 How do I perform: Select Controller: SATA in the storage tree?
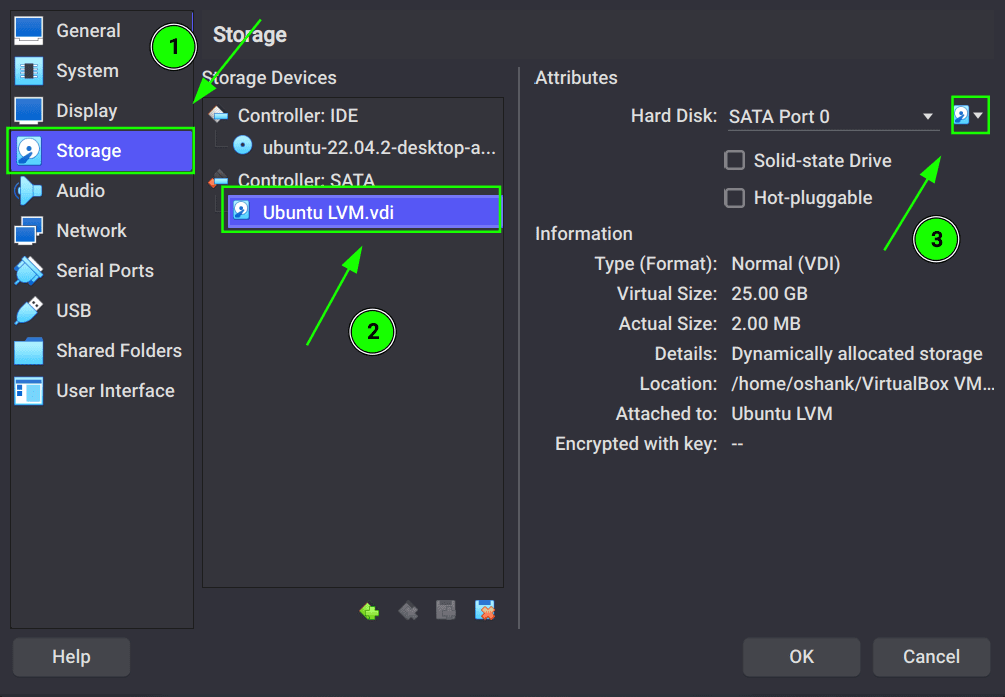click(x=305, y=181)
